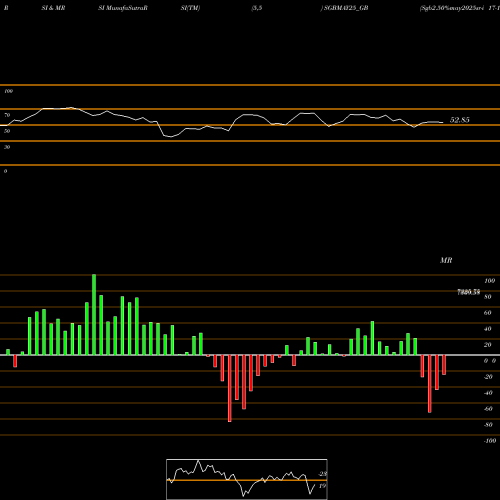
Task: Click the "SI & MR" header text
Action: [53, 8]
